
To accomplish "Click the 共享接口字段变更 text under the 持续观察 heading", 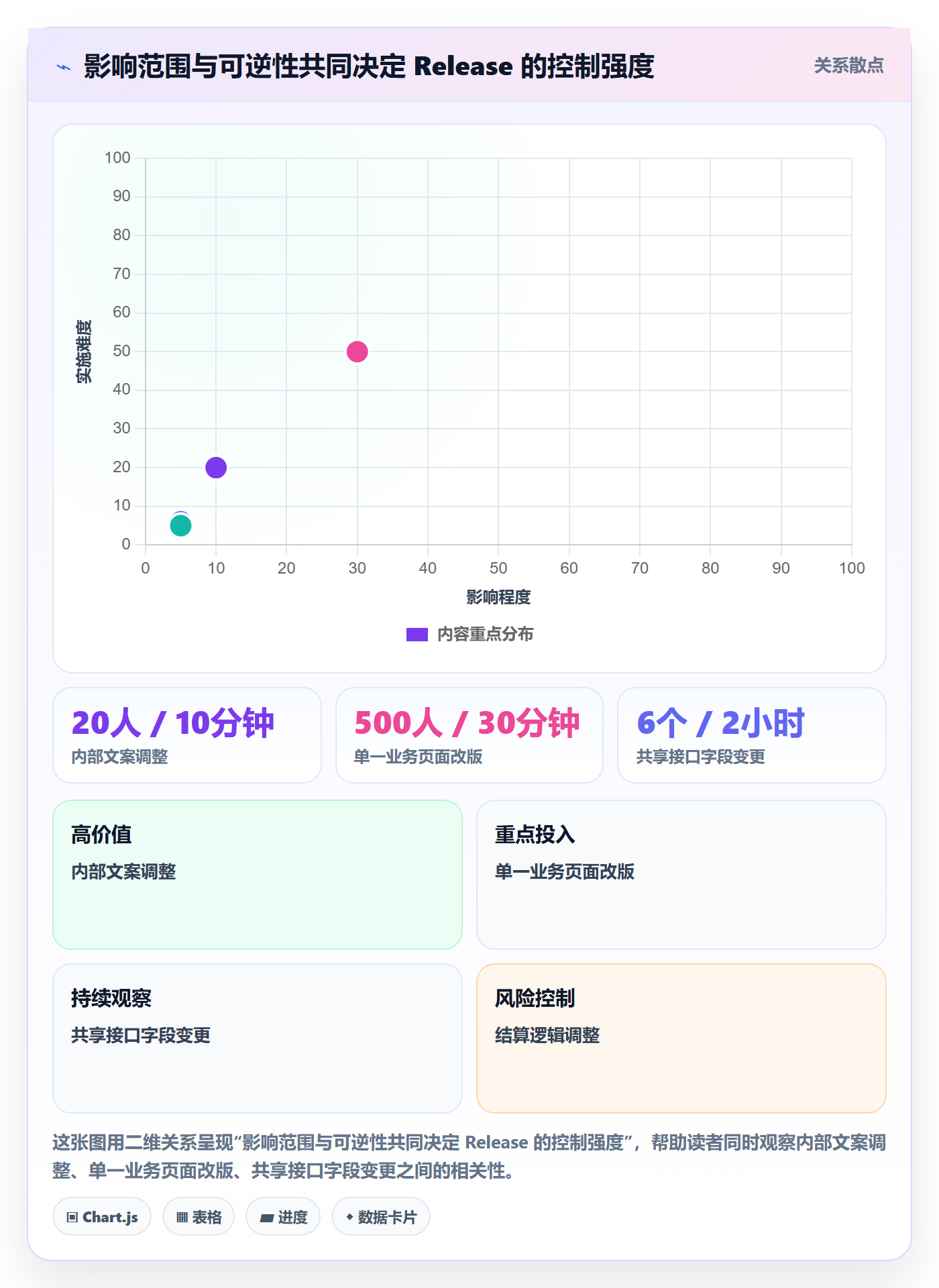I will pyautogui.click(x=141, y=1035).
